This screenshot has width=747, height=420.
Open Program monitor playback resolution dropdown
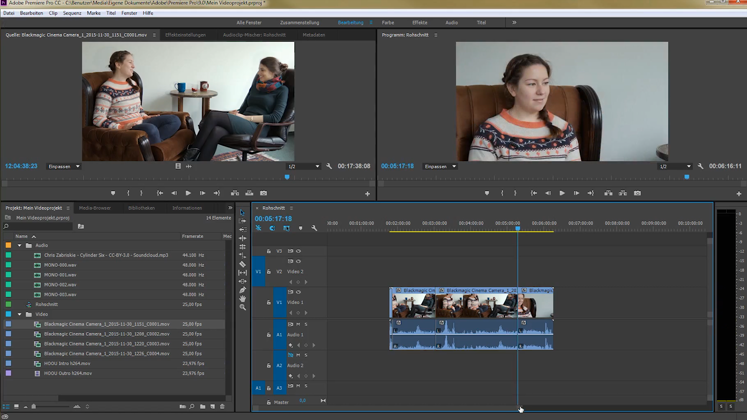pyautogui.click(x=675, y=166)
